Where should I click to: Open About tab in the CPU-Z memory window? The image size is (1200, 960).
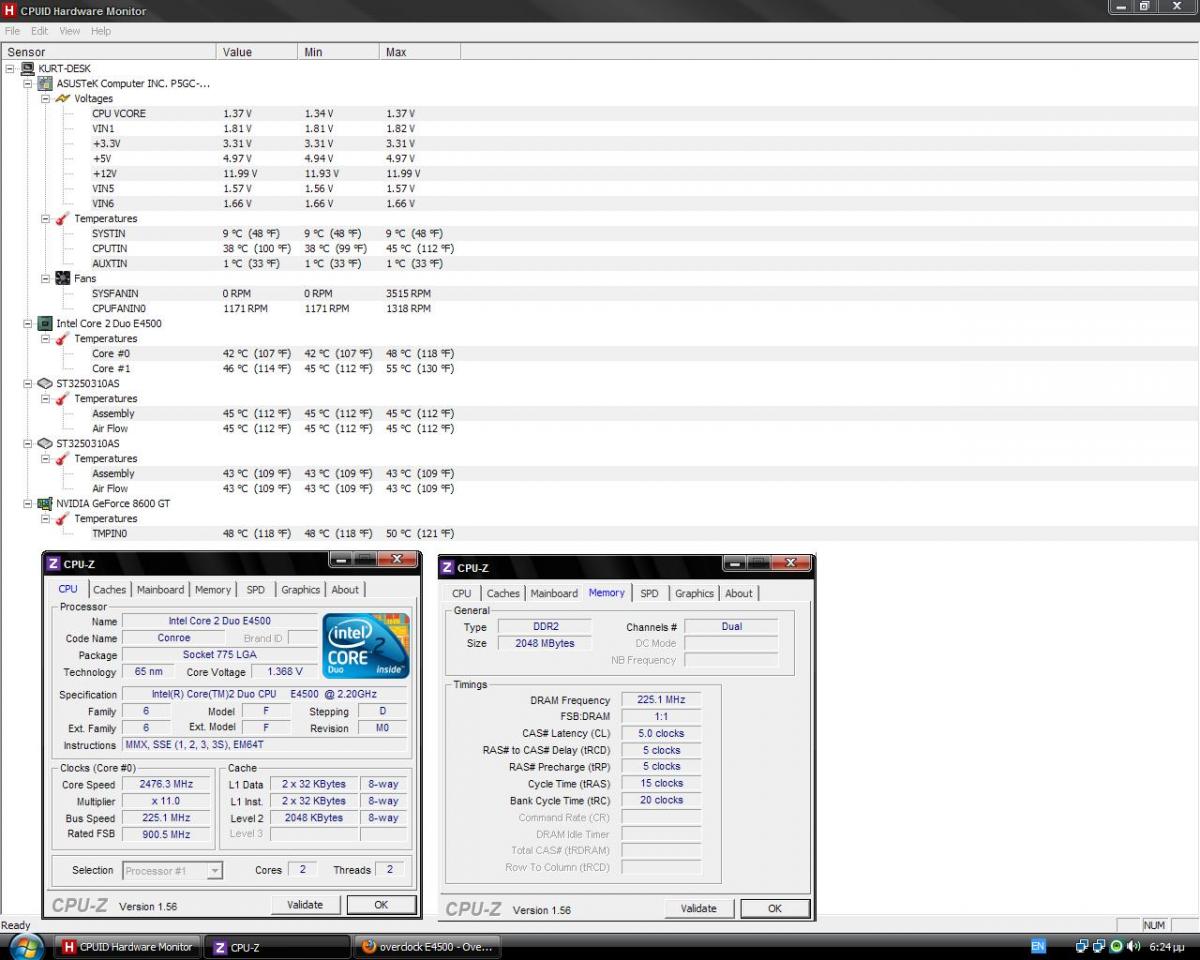point(739,593)
